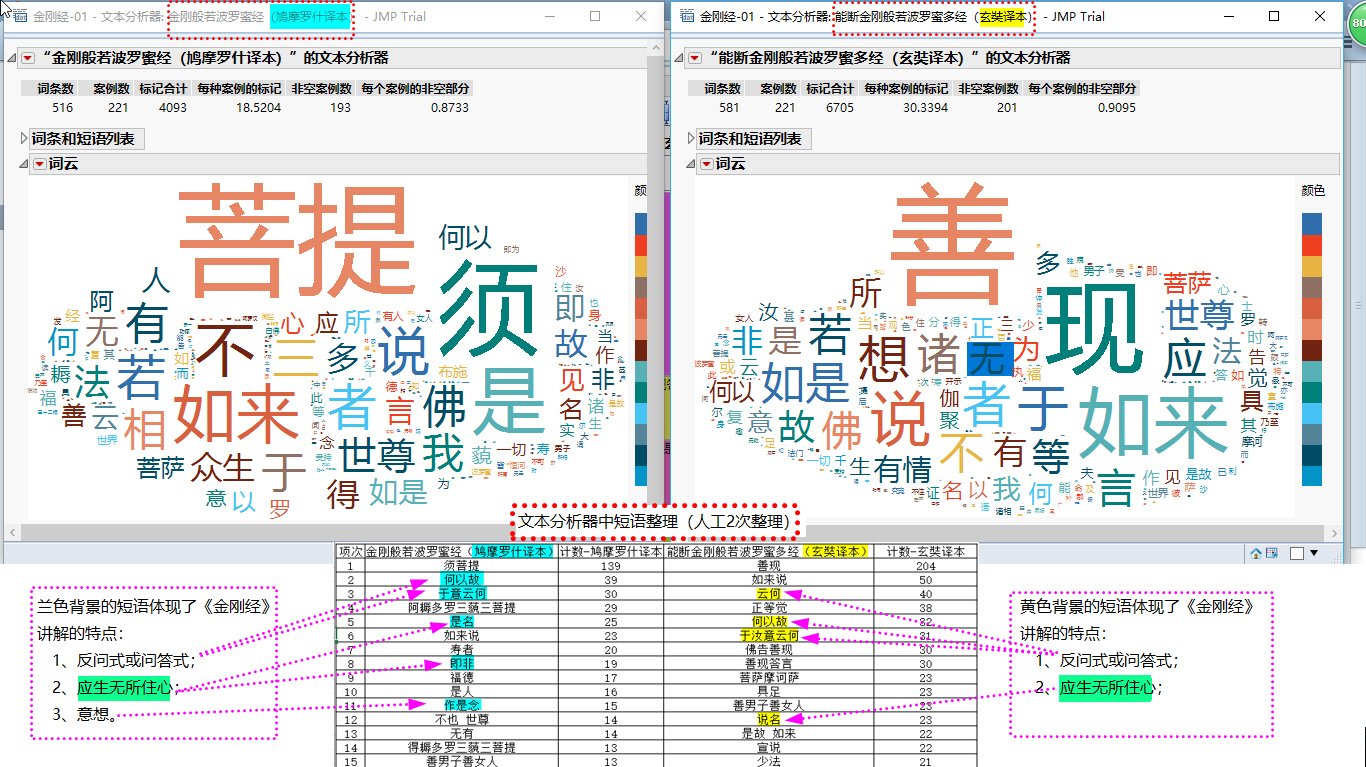Collapse the 玄奘译本 text analyzer outline
The height and width of the screenshot is (767, 1366).
pyautogui.click(x=679, y=58)
